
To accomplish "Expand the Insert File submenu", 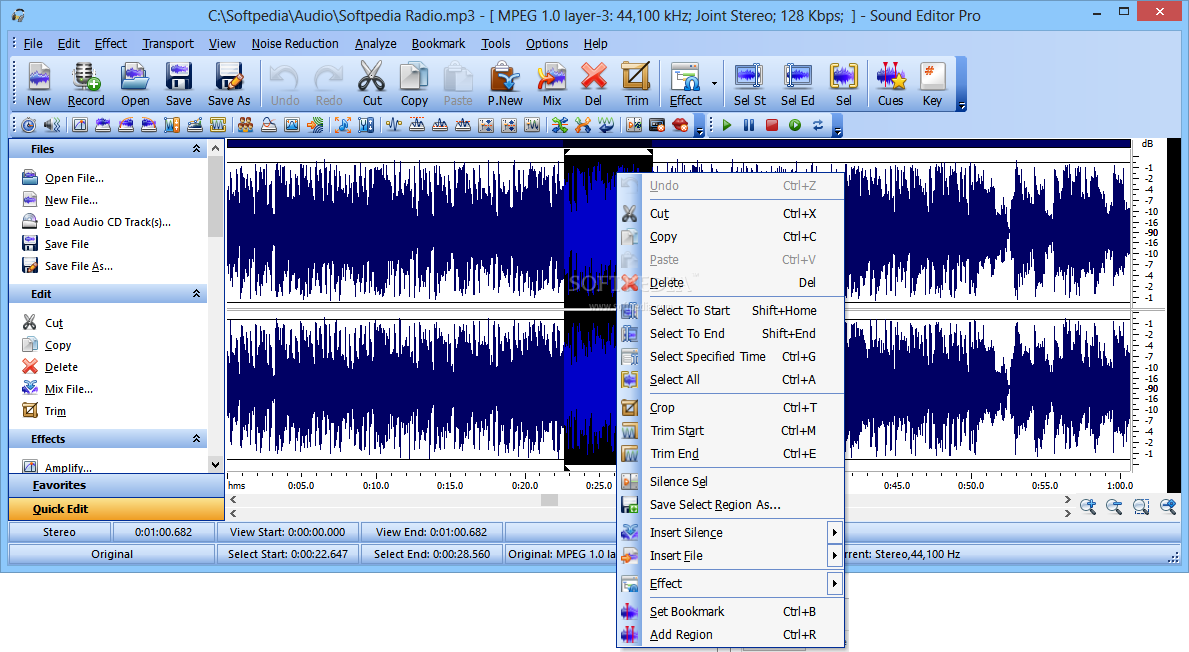I will 834,555.
